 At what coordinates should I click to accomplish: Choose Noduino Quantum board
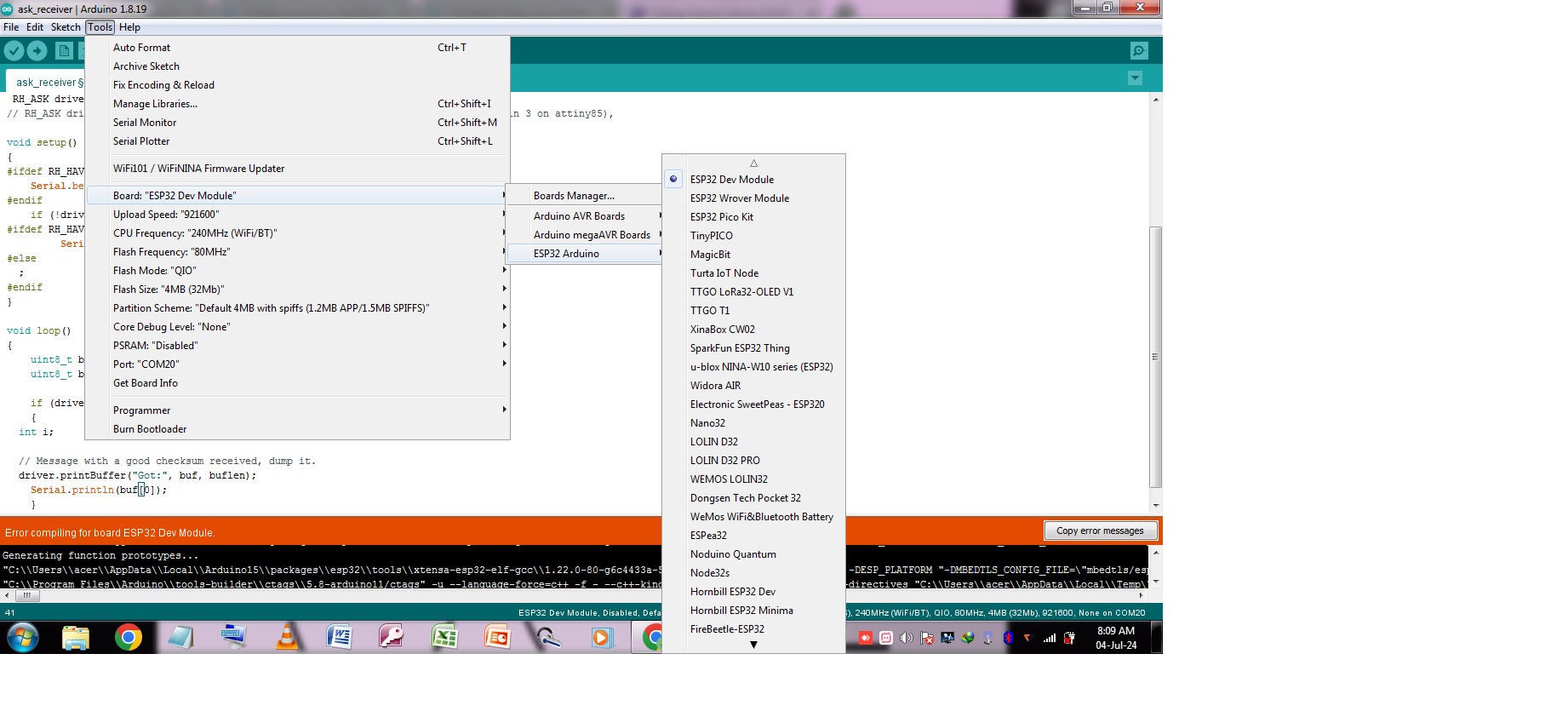[x=753, y=554]
